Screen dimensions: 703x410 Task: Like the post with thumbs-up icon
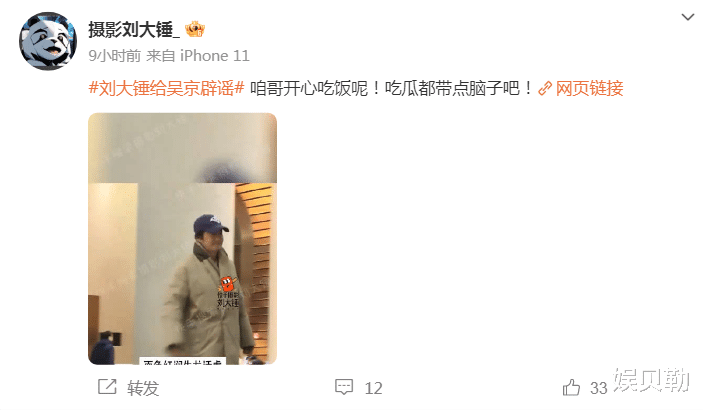571,387
